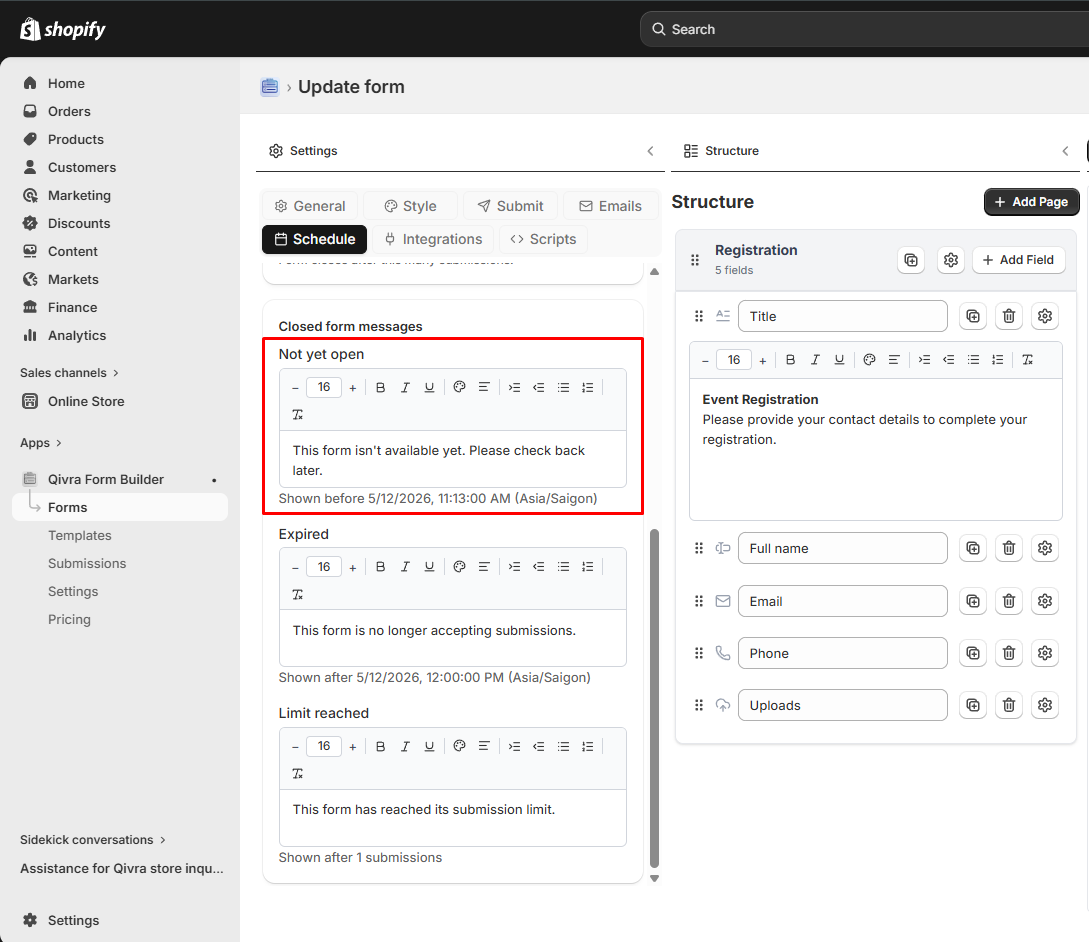Increase font size in Limit reached editor
Image resolution: width=1089 pixels, height=942 pixels.
coord(353,746)
